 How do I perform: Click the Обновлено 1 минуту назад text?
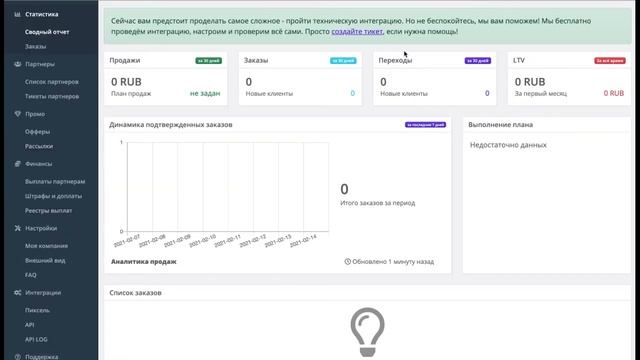[393, 262]
